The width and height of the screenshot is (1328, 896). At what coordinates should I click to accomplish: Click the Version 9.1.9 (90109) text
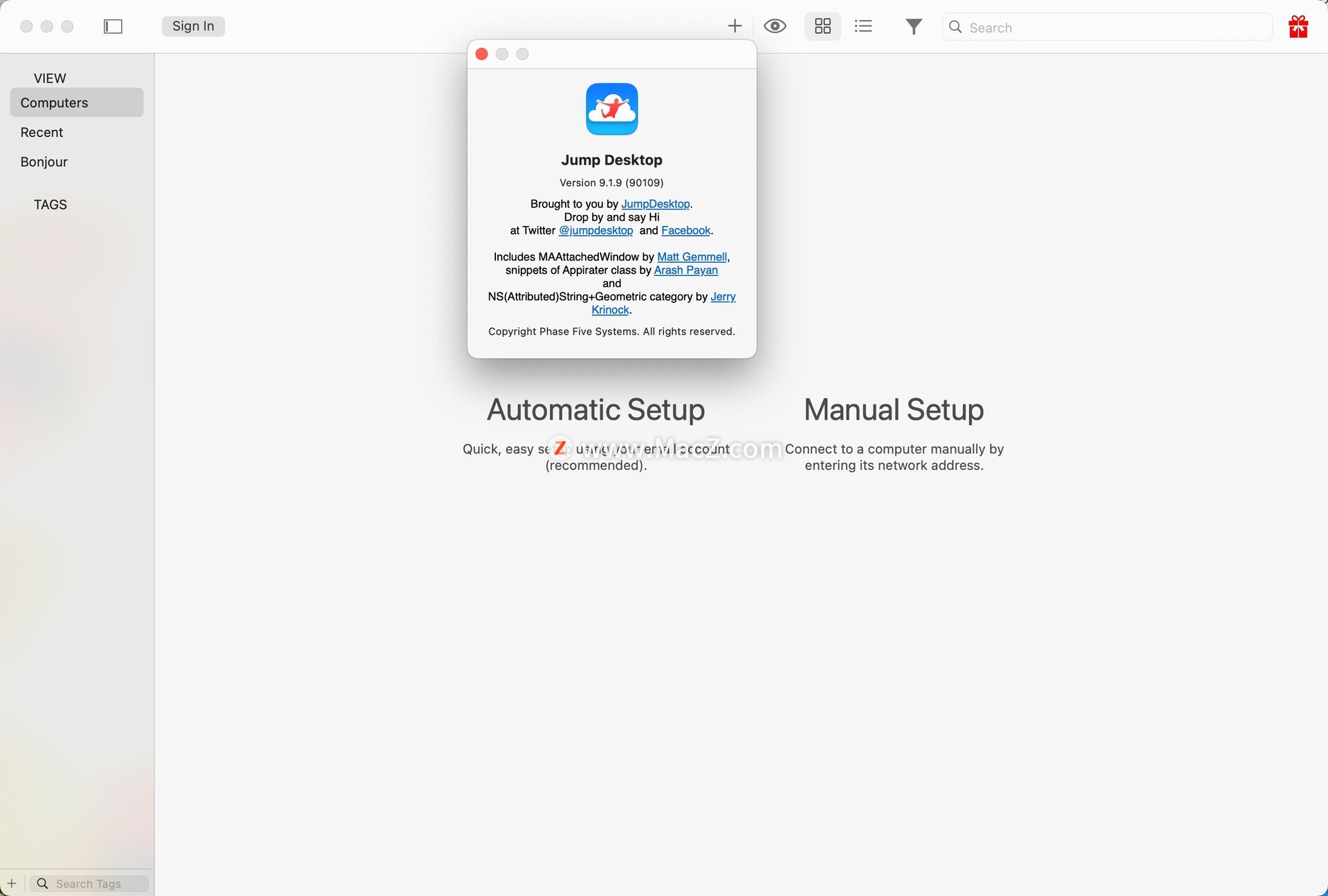click(611, 183)
